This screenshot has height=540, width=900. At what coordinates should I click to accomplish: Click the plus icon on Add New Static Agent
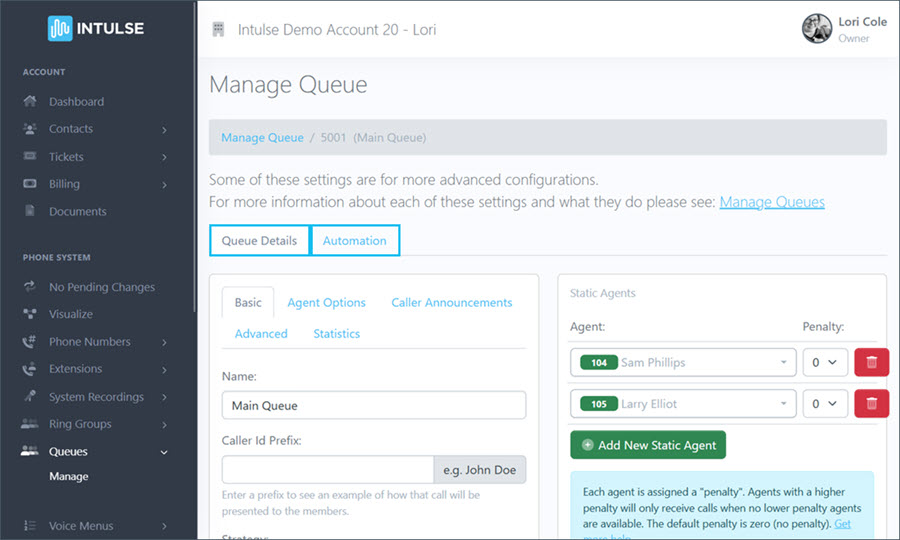click(x=587, y=445)
